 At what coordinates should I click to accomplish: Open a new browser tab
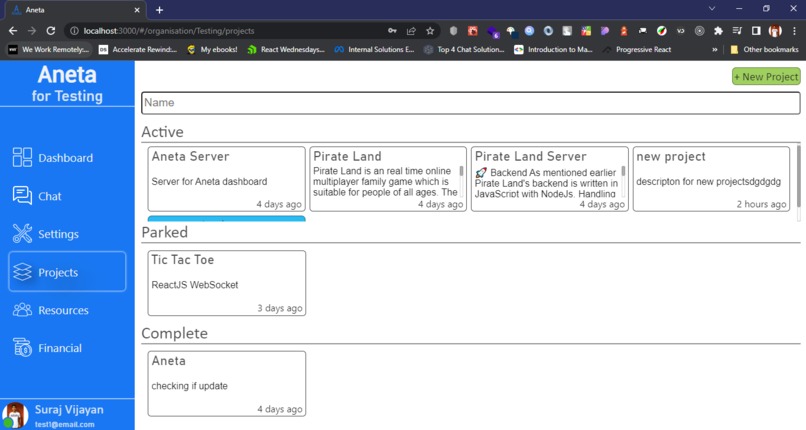(x=159, y=10)
